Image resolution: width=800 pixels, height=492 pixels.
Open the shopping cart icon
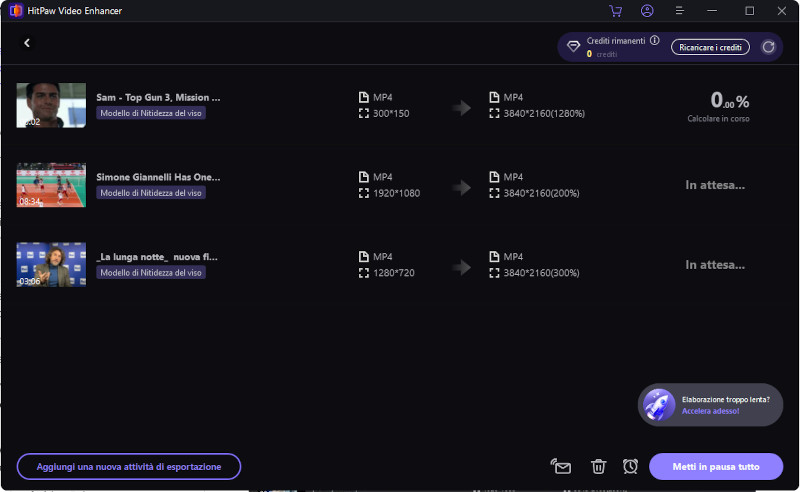point(615,11)
